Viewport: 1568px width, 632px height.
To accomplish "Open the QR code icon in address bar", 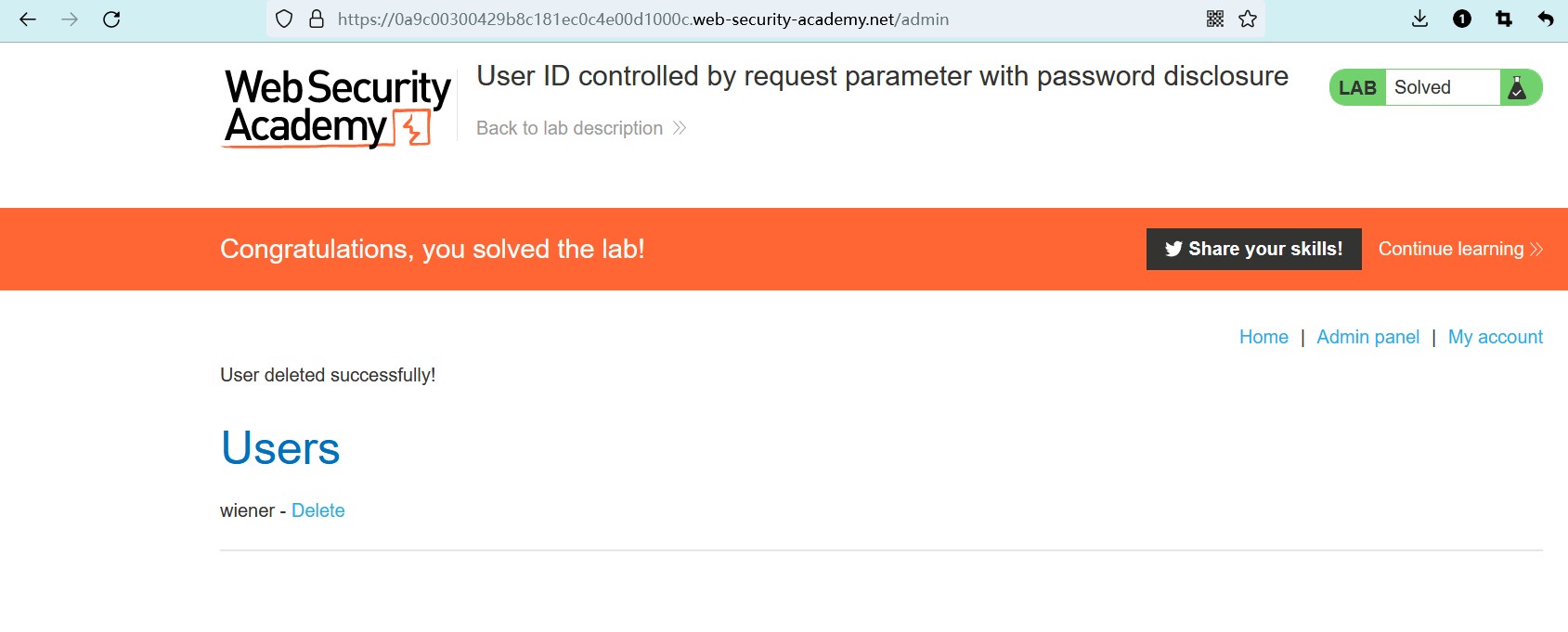I will pyautogui.click(x=1215, y=19).
